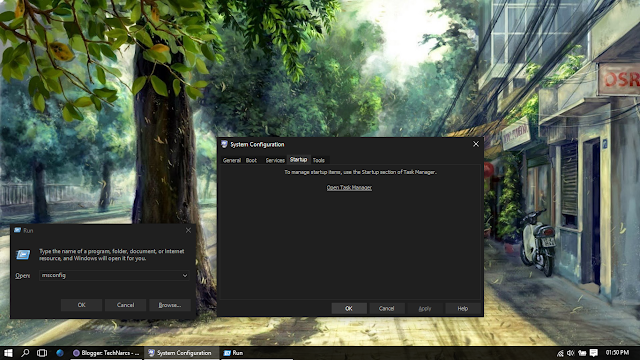
Task: Switch to the Services tab
Action: [x=275, y=160]
